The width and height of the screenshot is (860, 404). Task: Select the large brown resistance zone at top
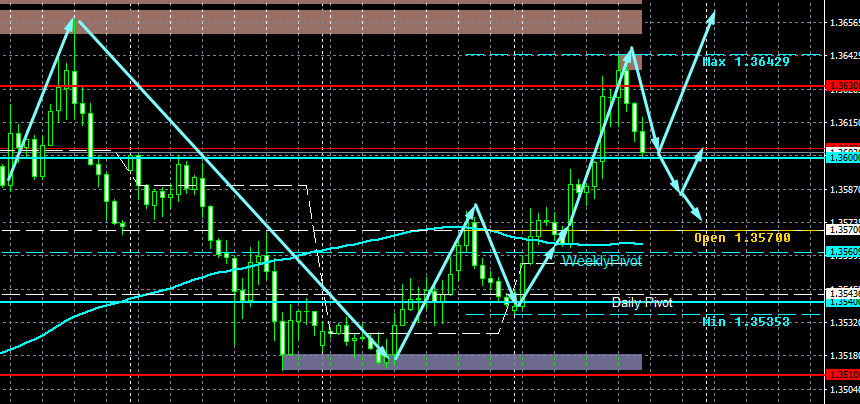[321, 22]
